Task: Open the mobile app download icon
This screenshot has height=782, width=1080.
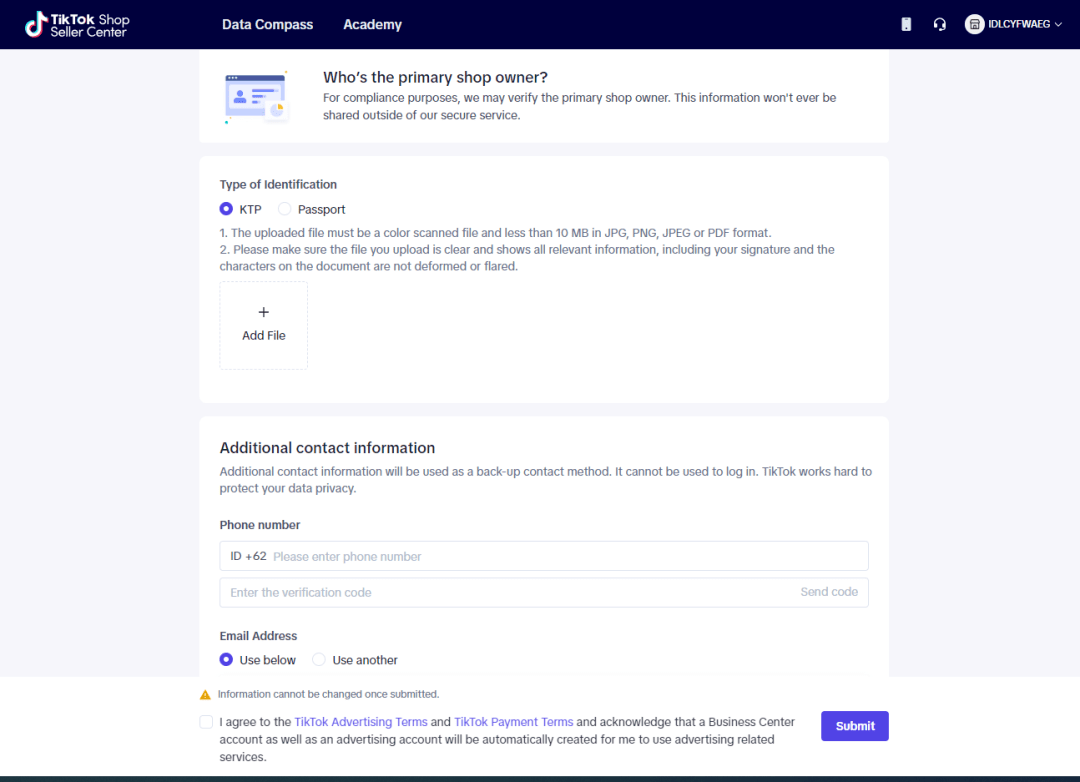Action: point(906,25)
